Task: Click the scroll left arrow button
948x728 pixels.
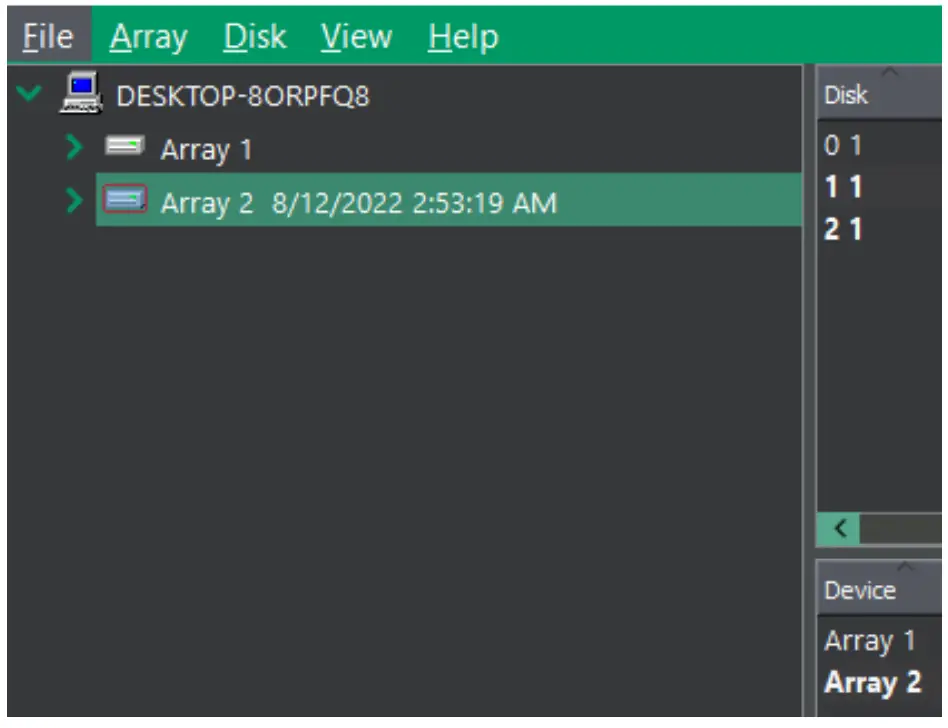Action: pos(840,529)
